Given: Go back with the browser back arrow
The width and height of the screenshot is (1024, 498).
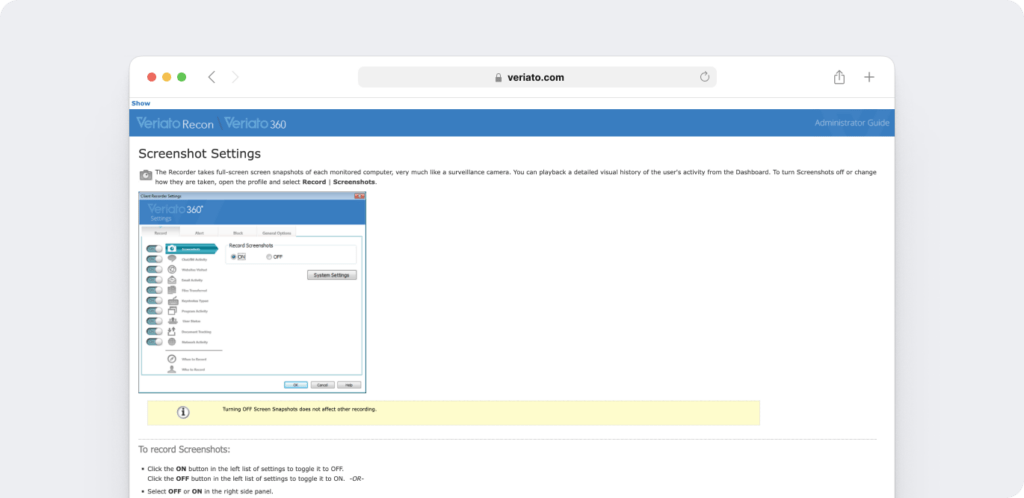Looking at the screenshot, I should (212, 77).
